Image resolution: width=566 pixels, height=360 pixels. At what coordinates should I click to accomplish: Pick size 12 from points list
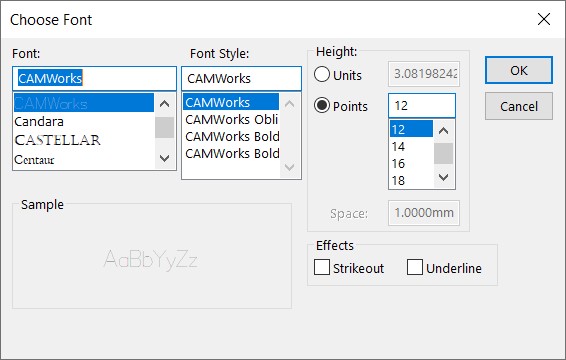(411, 129)
